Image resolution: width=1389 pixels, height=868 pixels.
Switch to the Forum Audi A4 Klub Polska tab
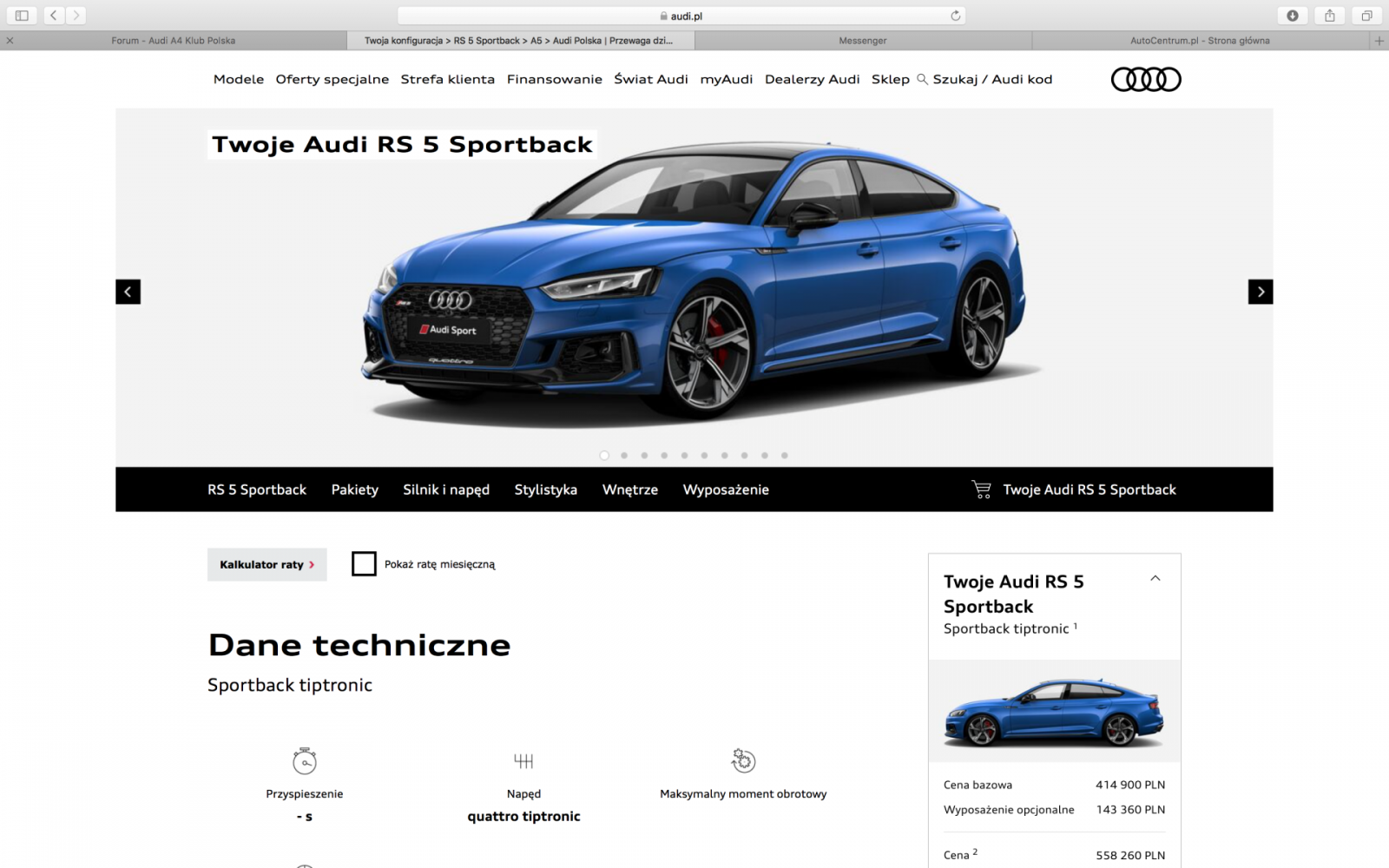tap(174, 40)
